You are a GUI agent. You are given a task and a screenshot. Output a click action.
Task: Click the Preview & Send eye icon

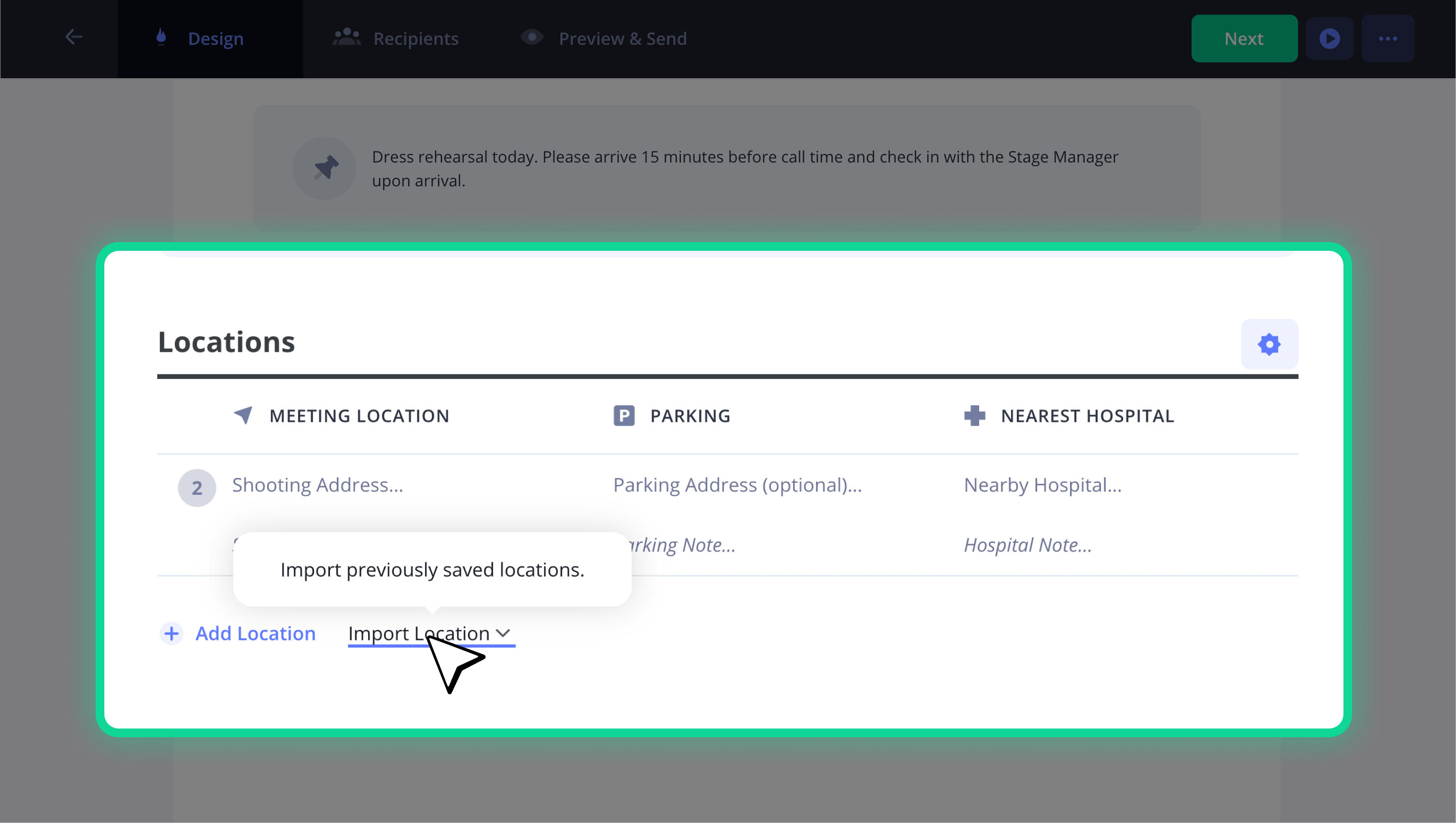pyautogui.click(x=532, y=37)
